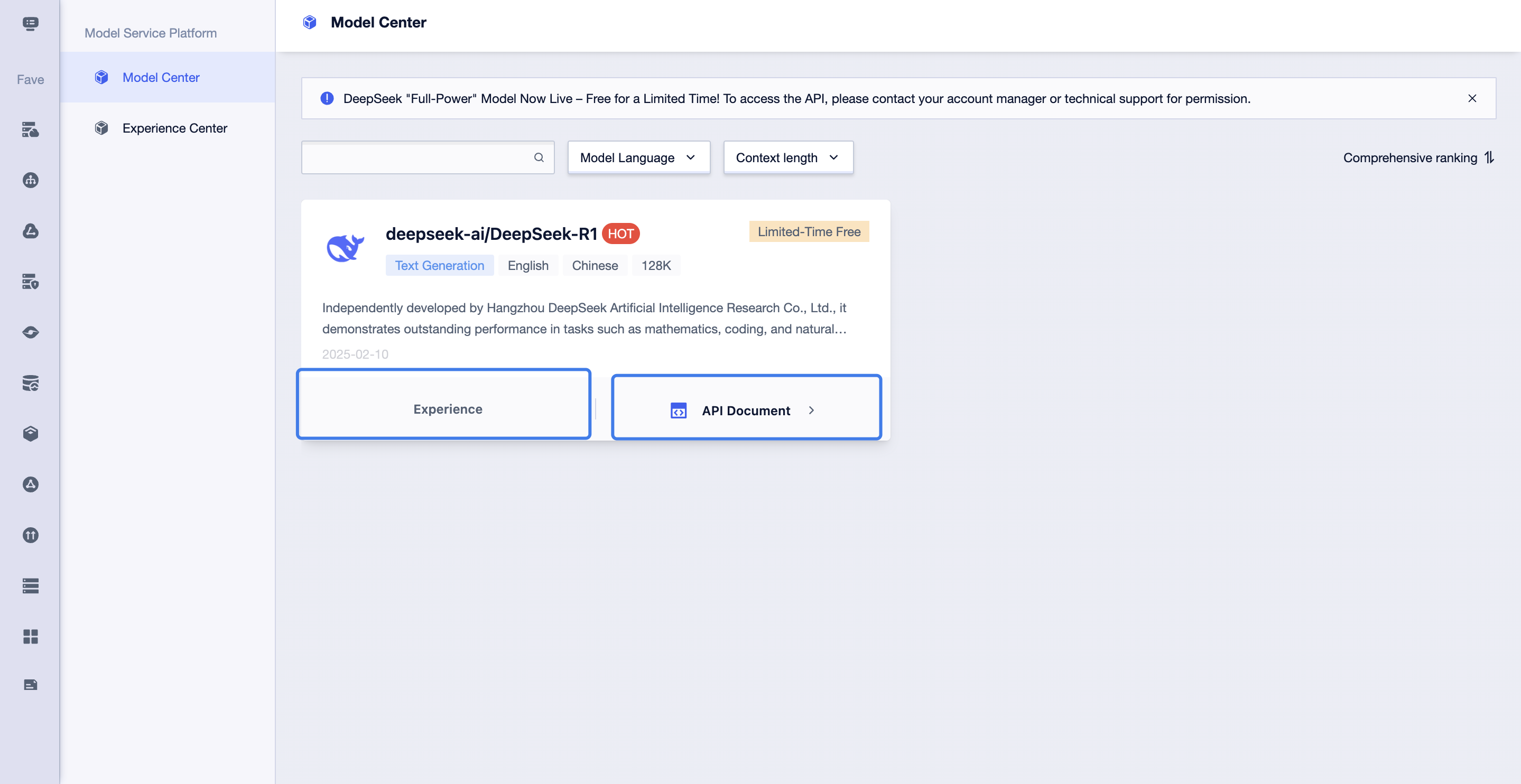Click the blue cube icon in page header
Viewport: 1521px width, 784px height.
coord(309,22)
